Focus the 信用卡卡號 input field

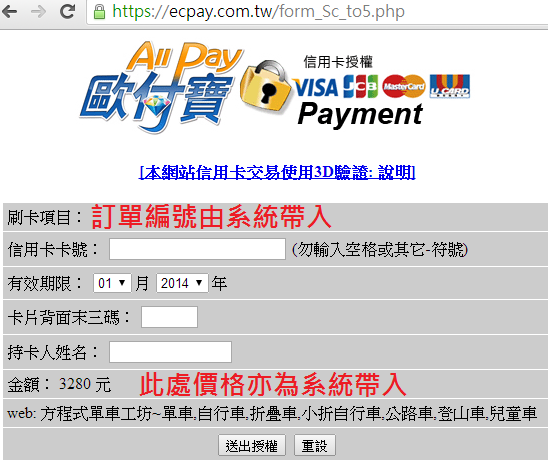(x=197, y=249)
